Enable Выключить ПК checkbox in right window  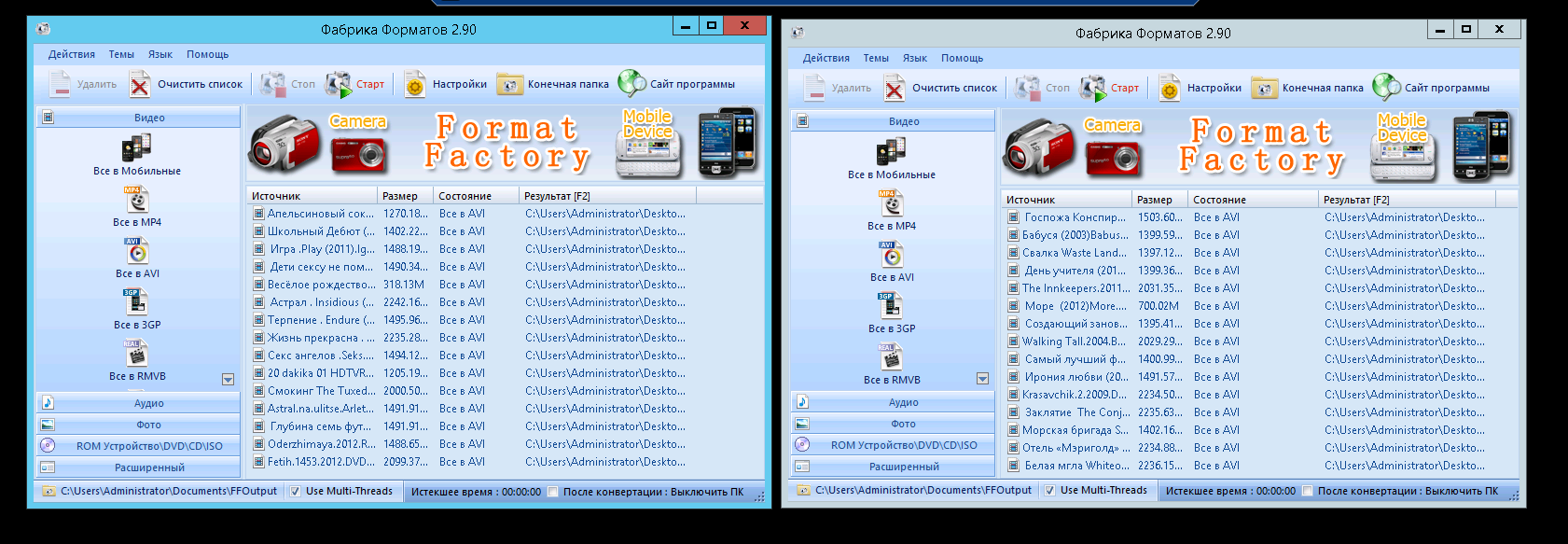[1307, 491]
